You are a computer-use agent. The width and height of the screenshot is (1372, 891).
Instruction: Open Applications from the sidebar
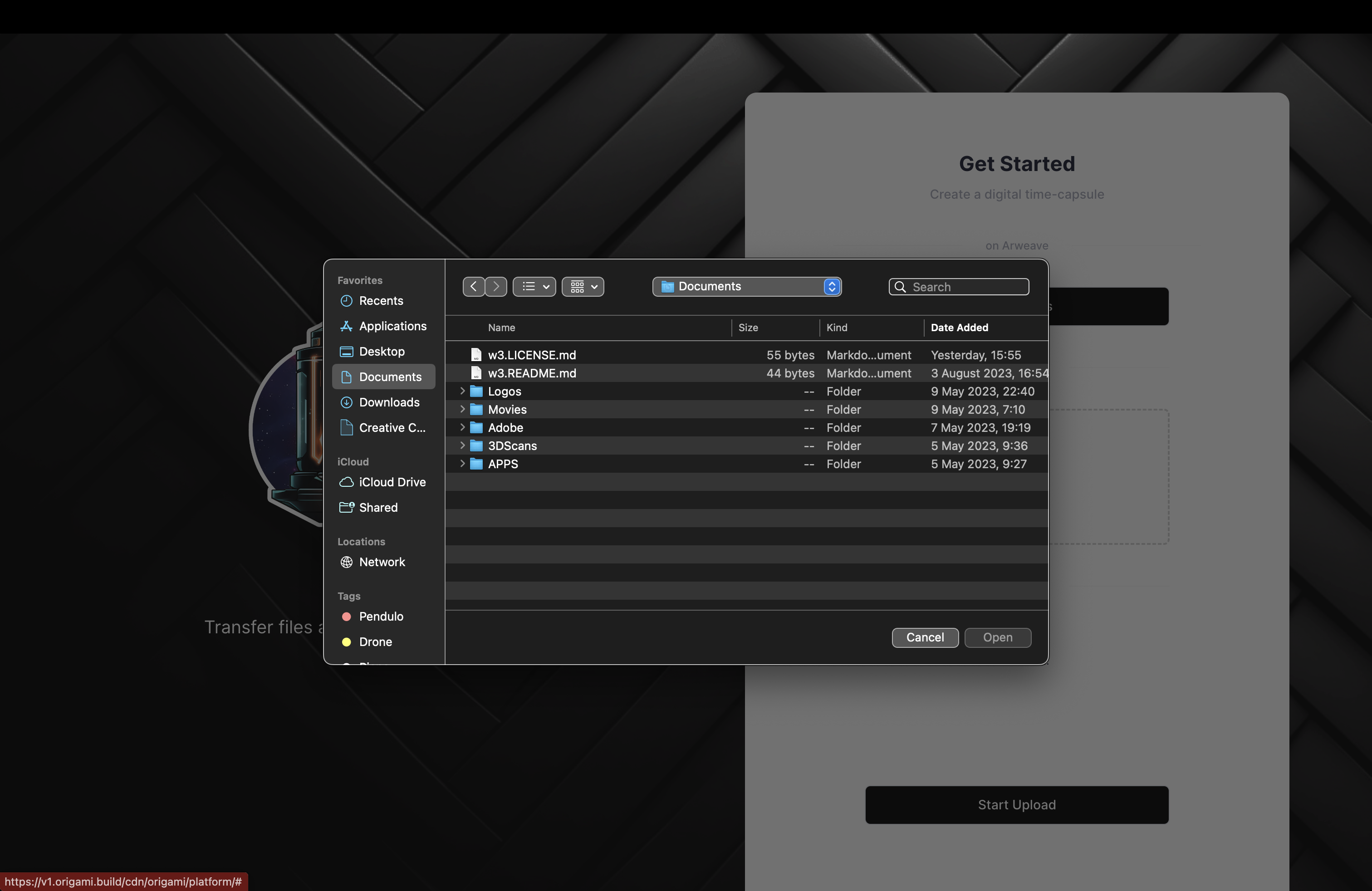tap(392, 326)
